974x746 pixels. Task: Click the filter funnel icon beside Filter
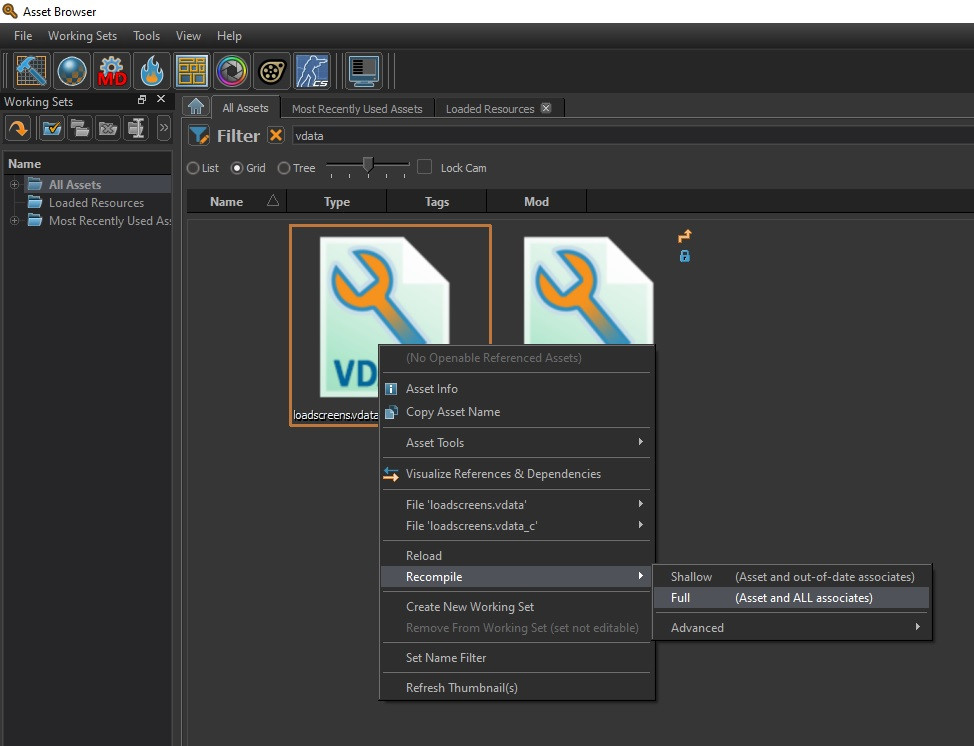click(x=199, y=135)
